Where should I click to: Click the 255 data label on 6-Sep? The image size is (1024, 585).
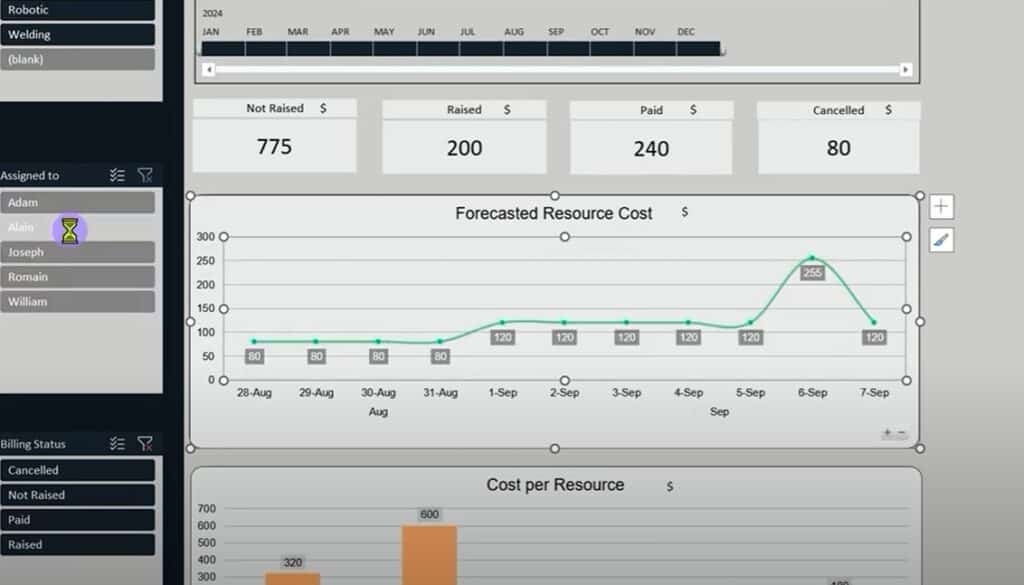tap(812, 273)
